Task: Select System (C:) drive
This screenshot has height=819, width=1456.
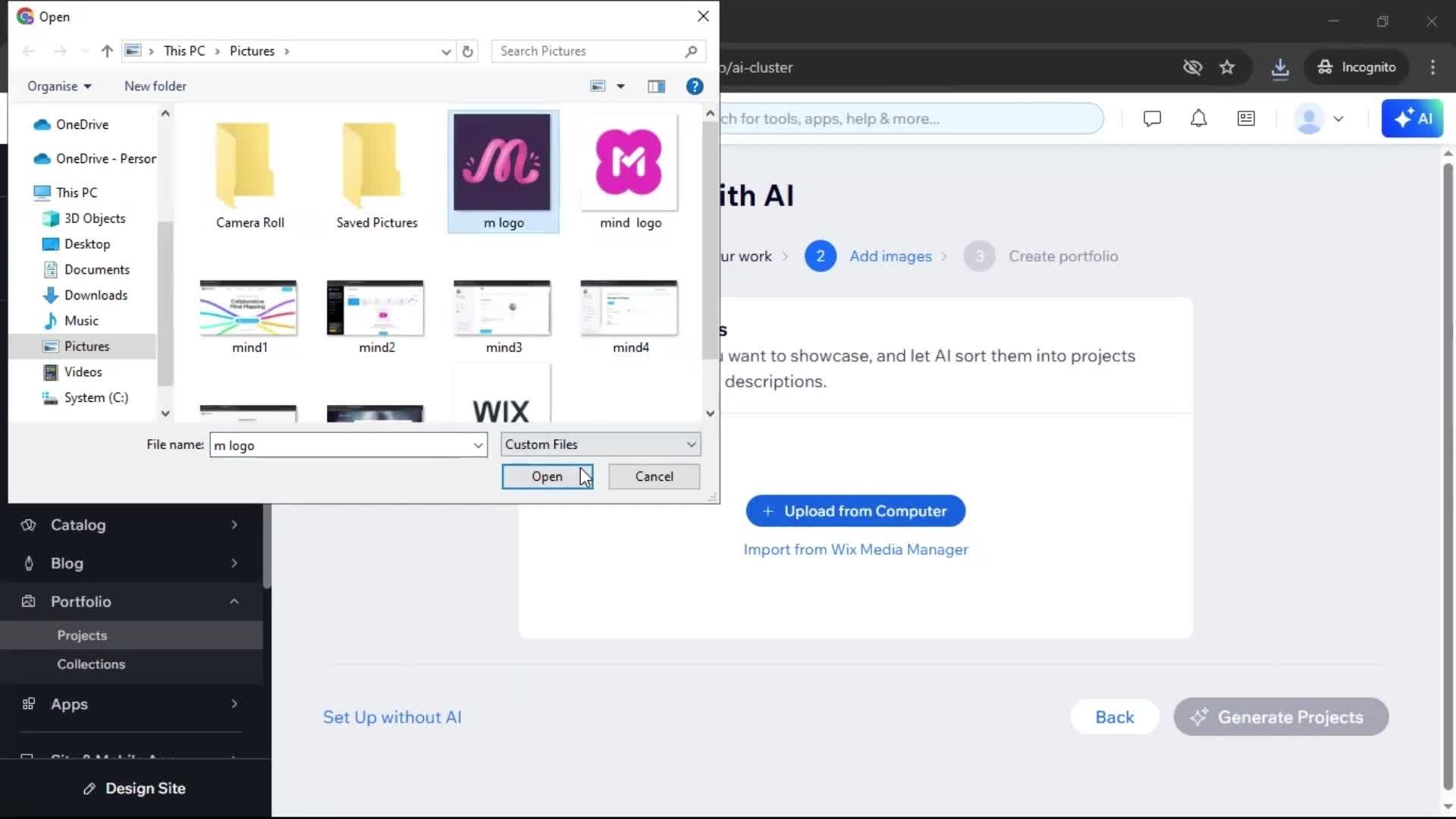Action: pyautogui.click(x=96, y=397)
